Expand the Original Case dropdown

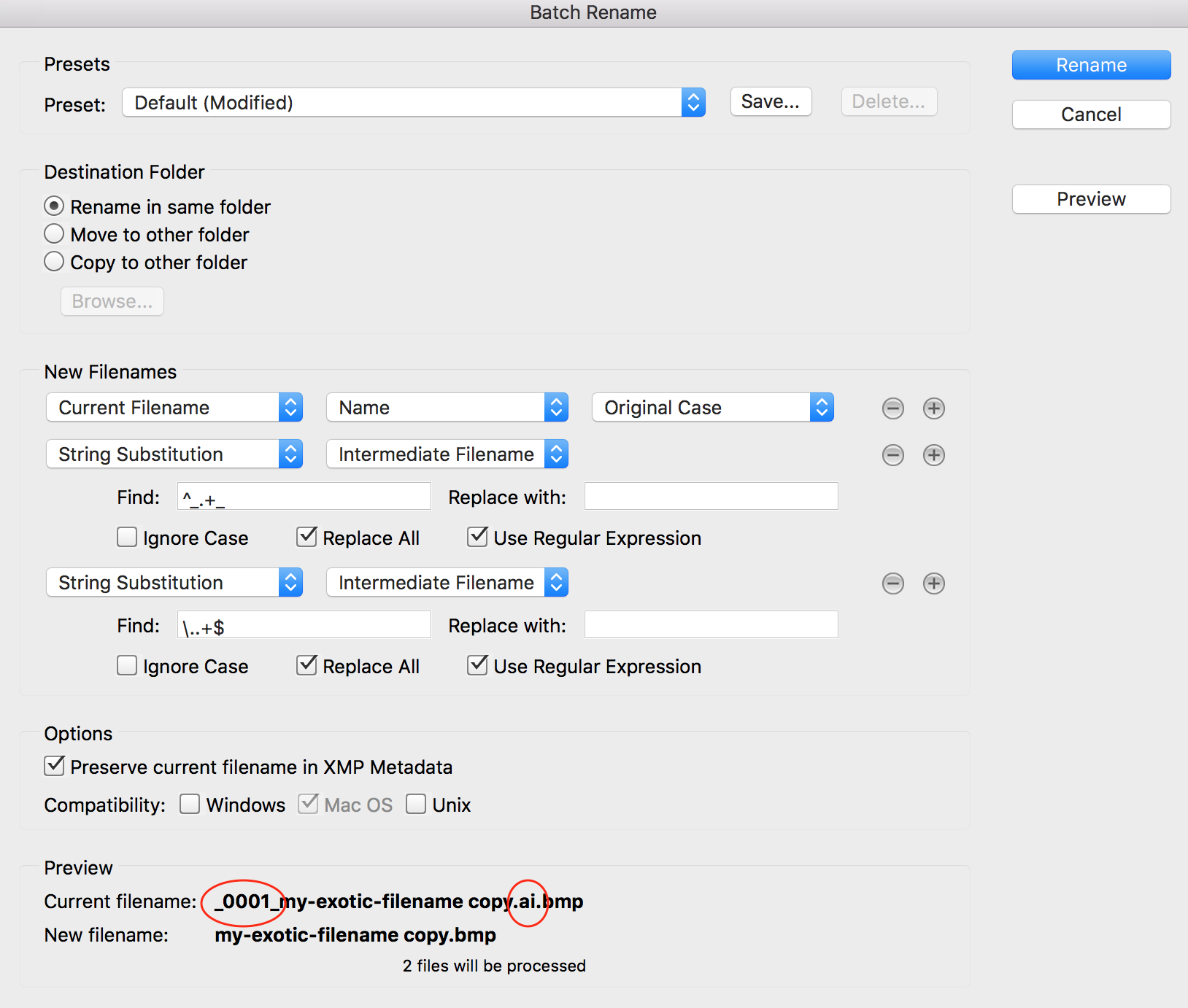pyautogui.click(x=712, y=408)
